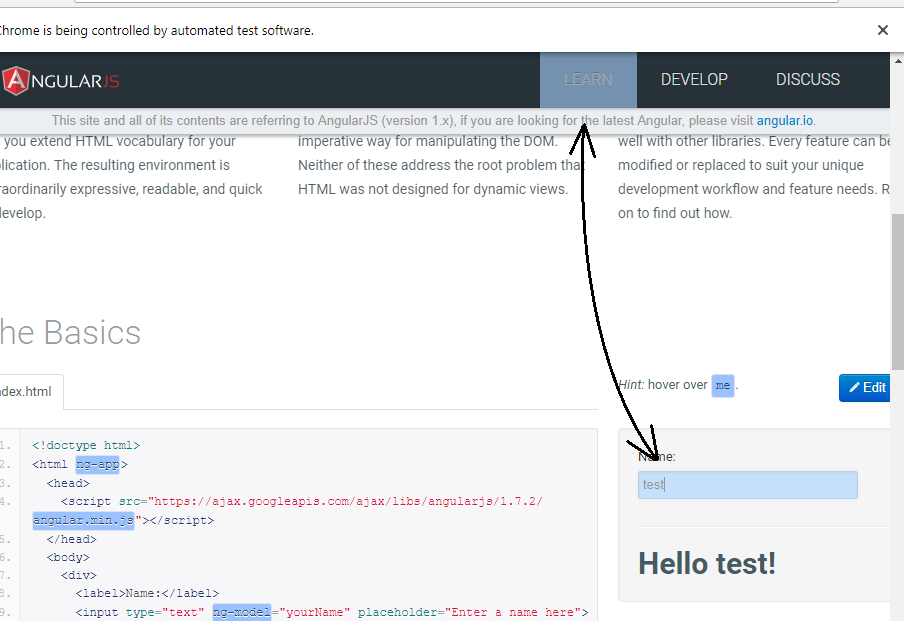This screenshot has width=904, height=621.
Task: Select the index.html tab
Action: [29, 392]
